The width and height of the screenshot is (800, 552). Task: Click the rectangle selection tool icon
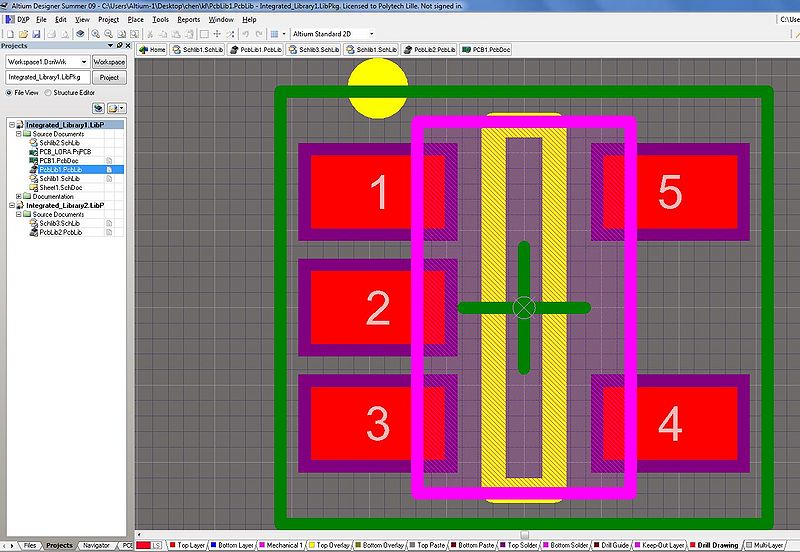coord(204,33)
